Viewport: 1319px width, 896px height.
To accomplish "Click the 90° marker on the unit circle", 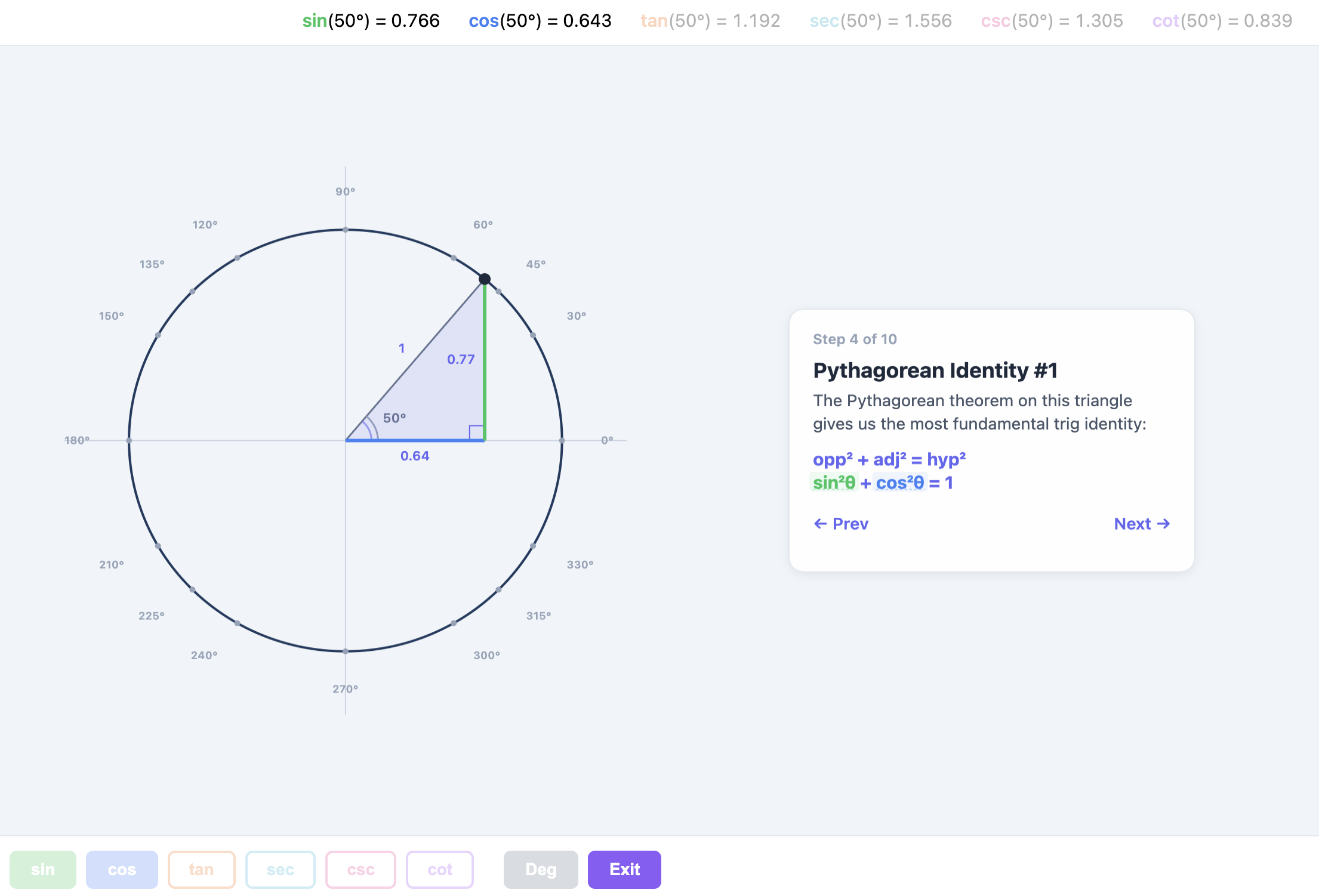I will point(346,229).
